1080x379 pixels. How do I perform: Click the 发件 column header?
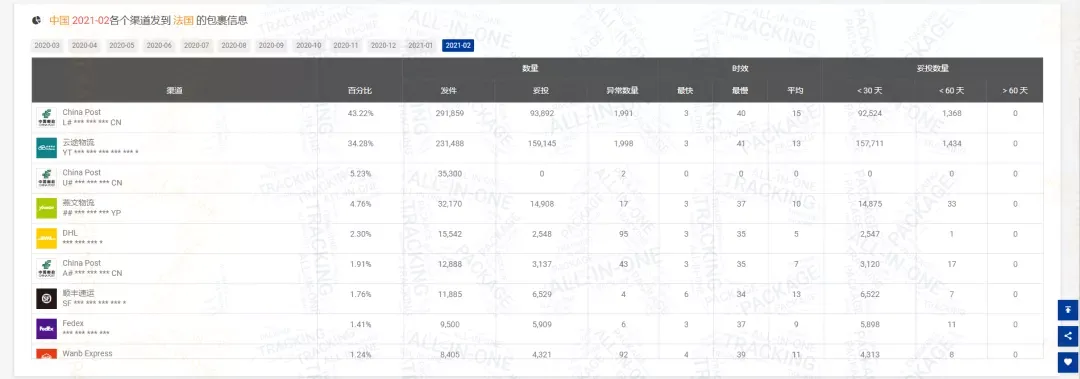(448, 91)
